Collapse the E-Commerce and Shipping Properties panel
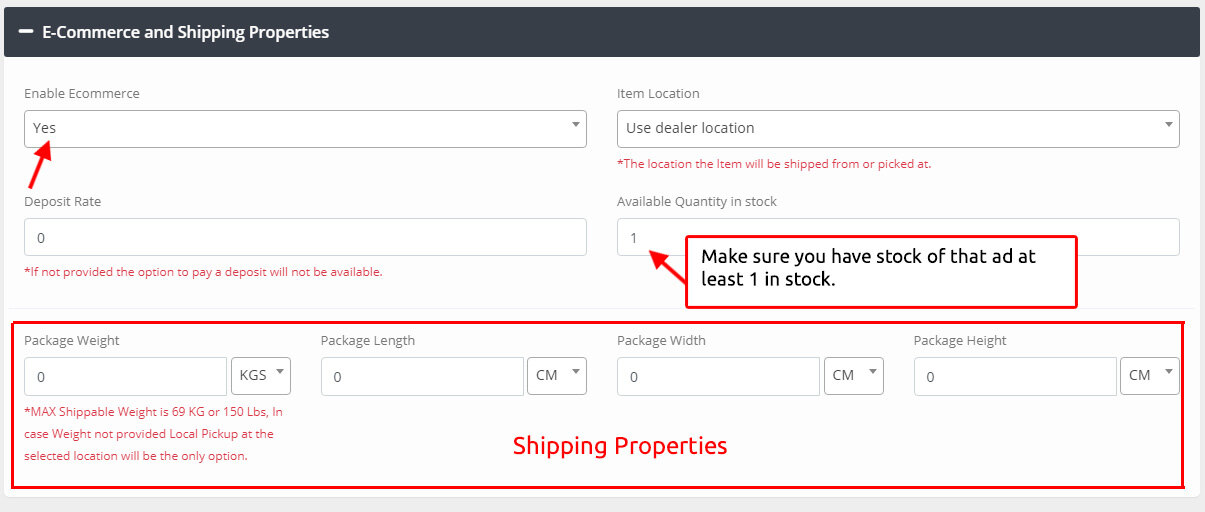The height and width of the screenshot is (512, 1205). [x=26, y=32]
